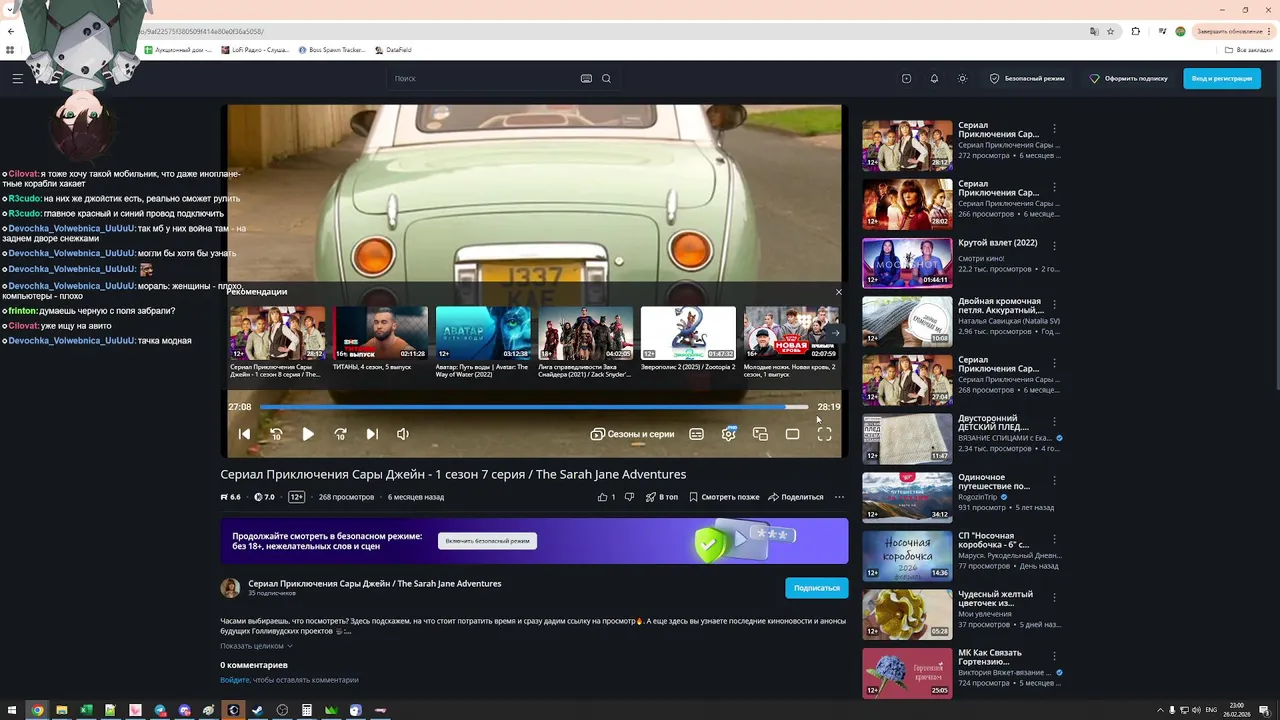Open options for Двойная кромочная петля video

point(1054,305)
